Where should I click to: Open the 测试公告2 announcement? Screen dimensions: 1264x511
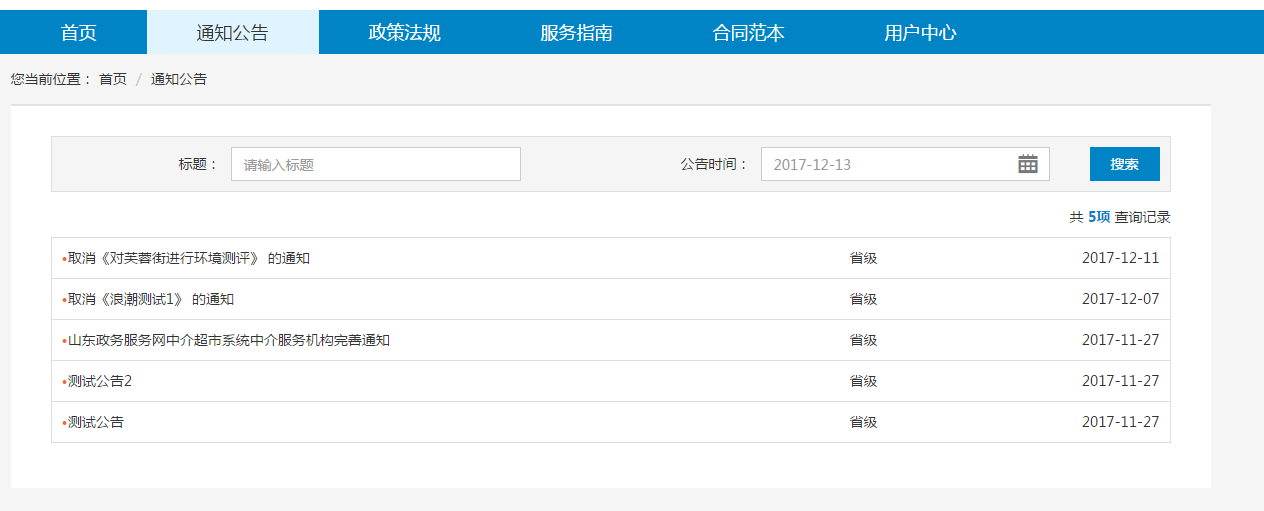click(x=100, y=381)
